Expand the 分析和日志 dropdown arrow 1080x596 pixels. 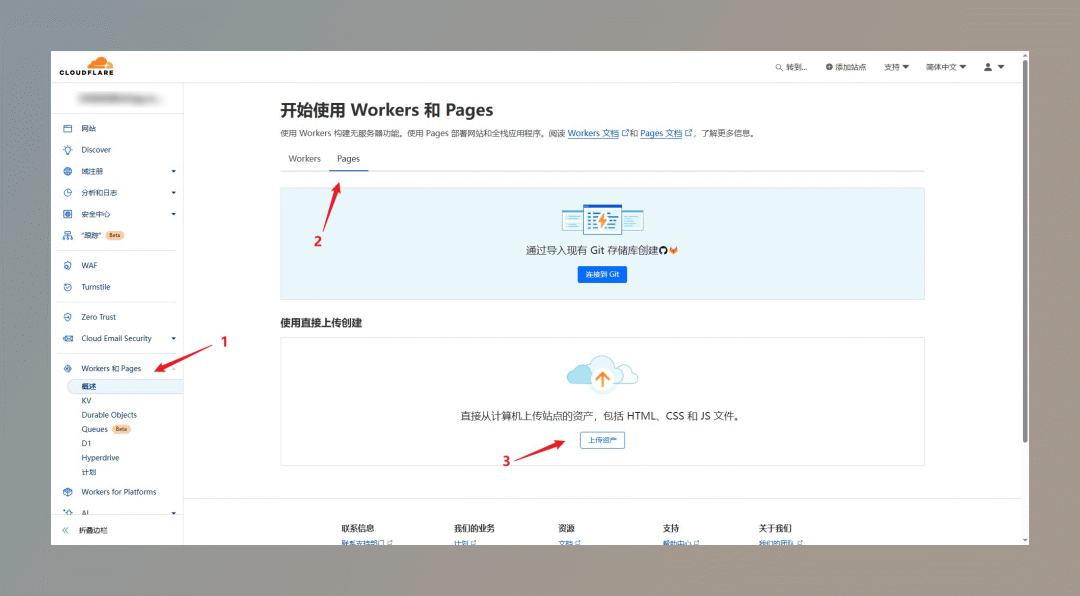pos(174,193)
